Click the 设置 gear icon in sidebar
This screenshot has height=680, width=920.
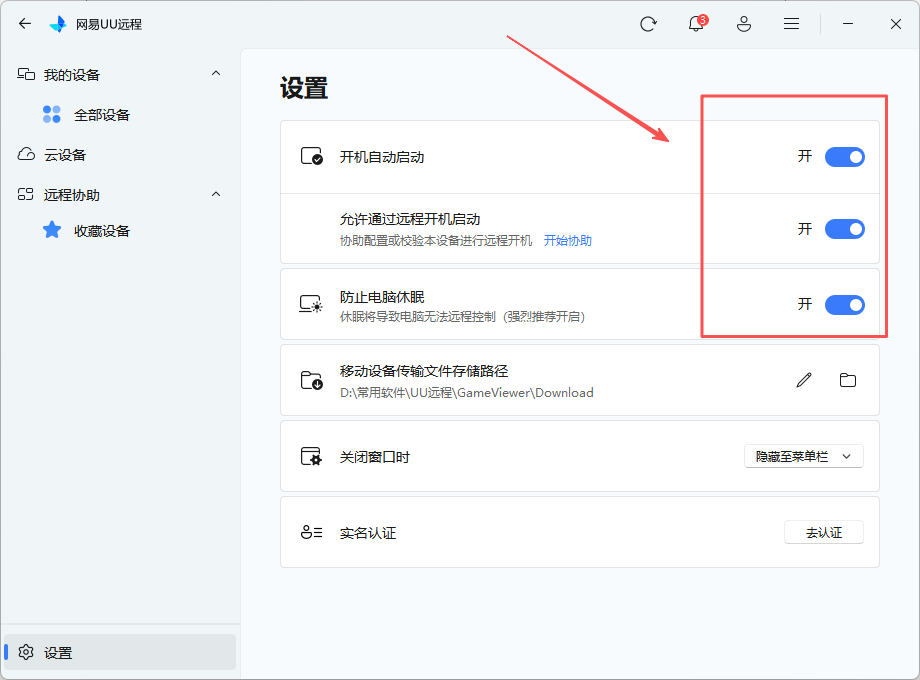pyautogui.click(x=26, y=652)
